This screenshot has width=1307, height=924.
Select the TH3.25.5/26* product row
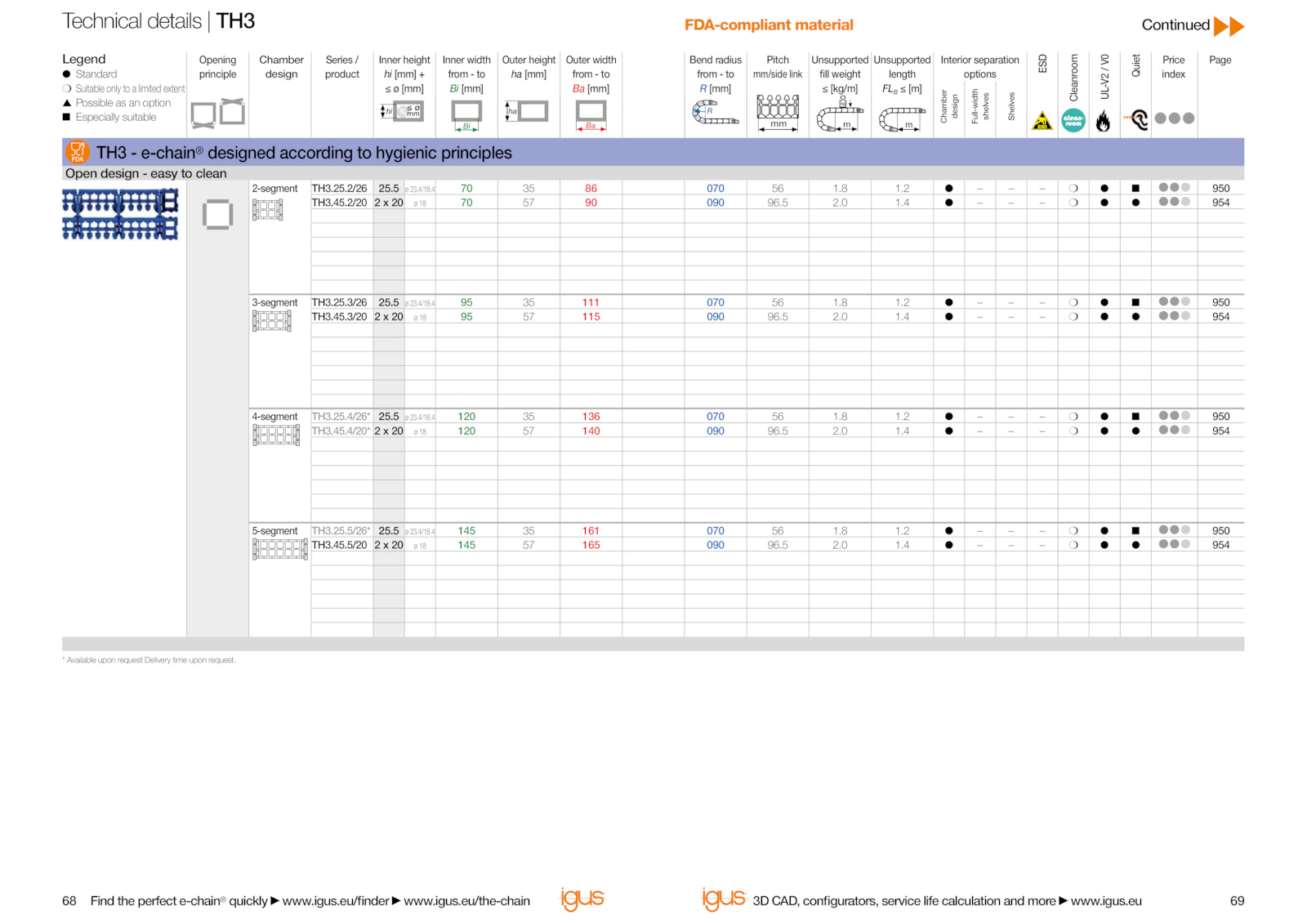777,531
